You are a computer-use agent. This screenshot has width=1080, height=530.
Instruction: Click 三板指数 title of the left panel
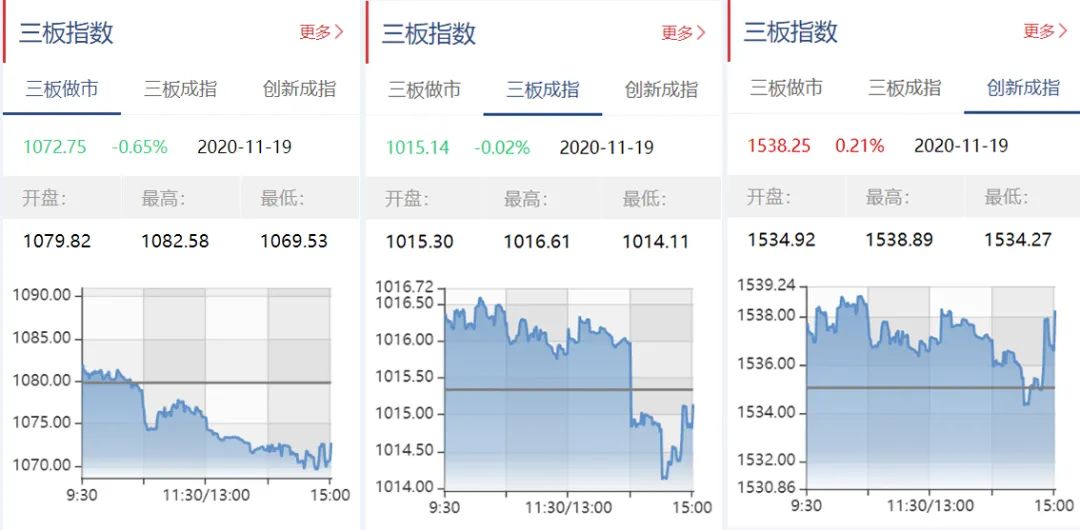(66, 32)
